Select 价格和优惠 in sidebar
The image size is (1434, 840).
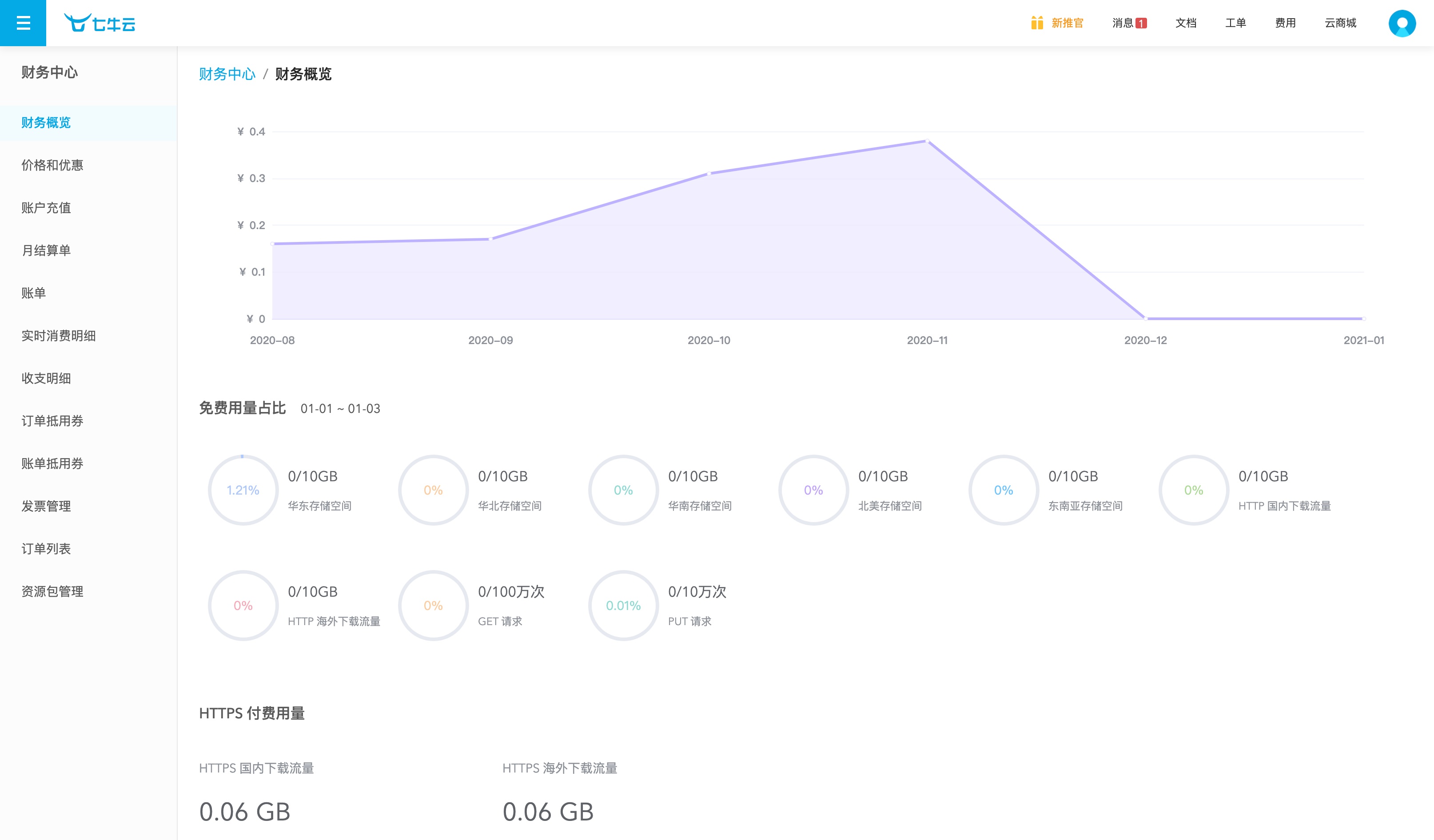coord(88,166)
